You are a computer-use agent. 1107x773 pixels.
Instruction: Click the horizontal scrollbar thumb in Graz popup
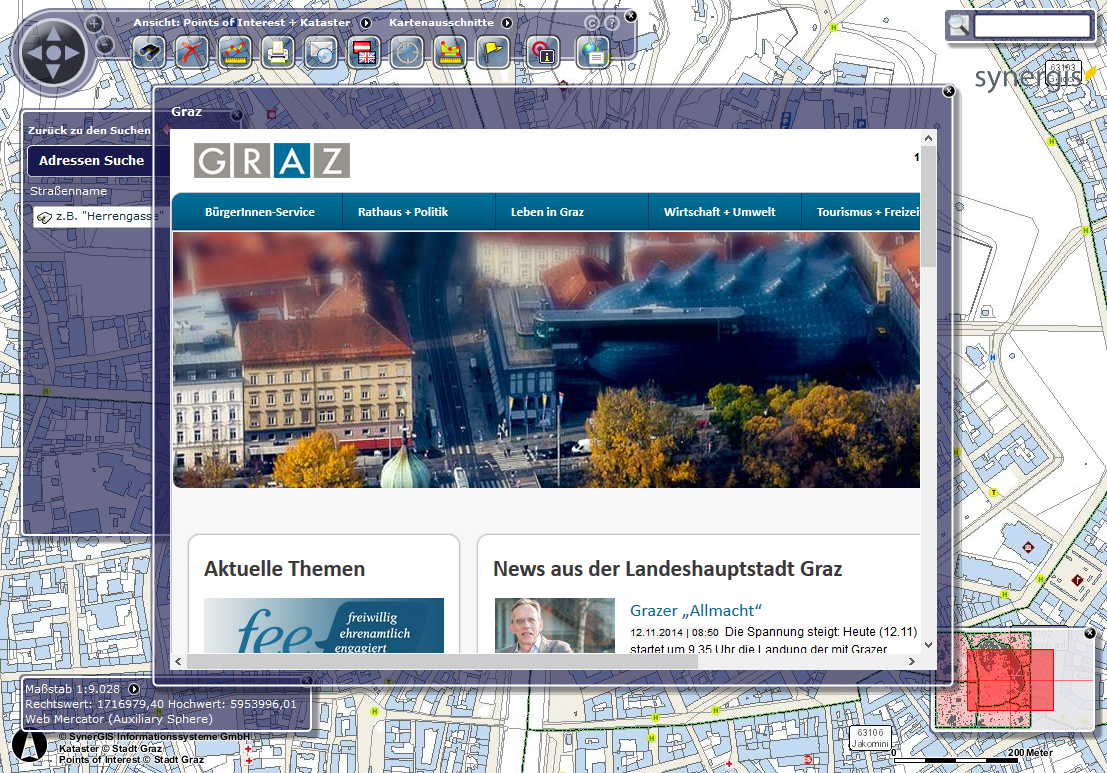coord(442,661)
